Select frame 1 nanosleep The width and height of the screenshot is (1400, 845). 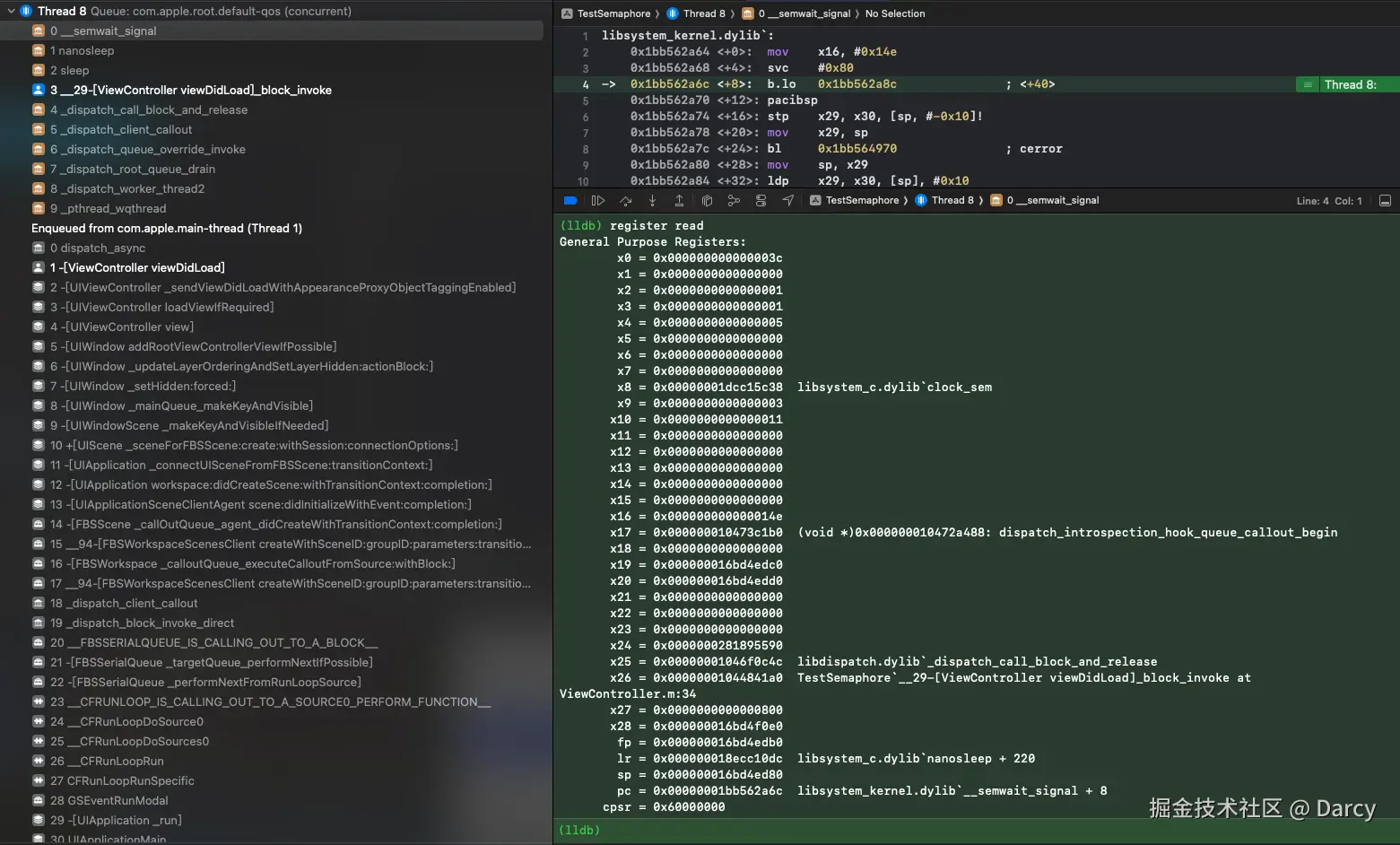tap(272, 50)
